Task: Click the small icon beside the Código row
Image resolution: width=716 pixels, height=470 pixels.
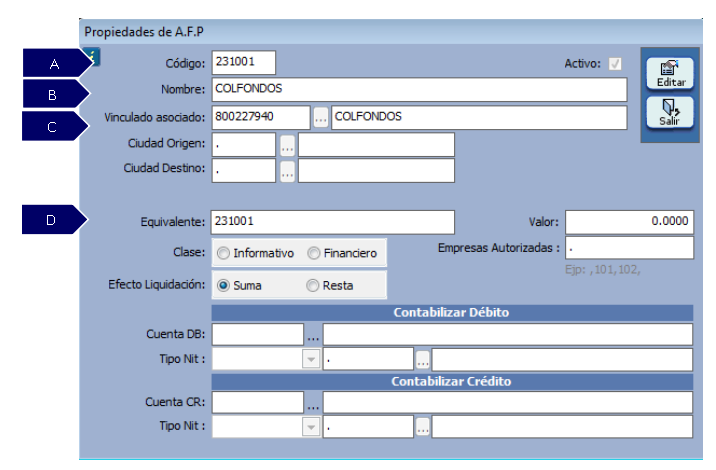Action: (x=93, y=57)
